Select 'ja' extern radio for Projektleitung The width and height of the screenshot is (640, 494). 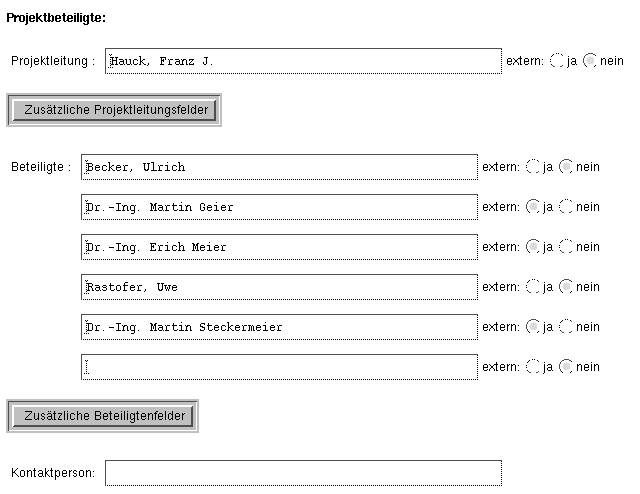pos(557,61)
